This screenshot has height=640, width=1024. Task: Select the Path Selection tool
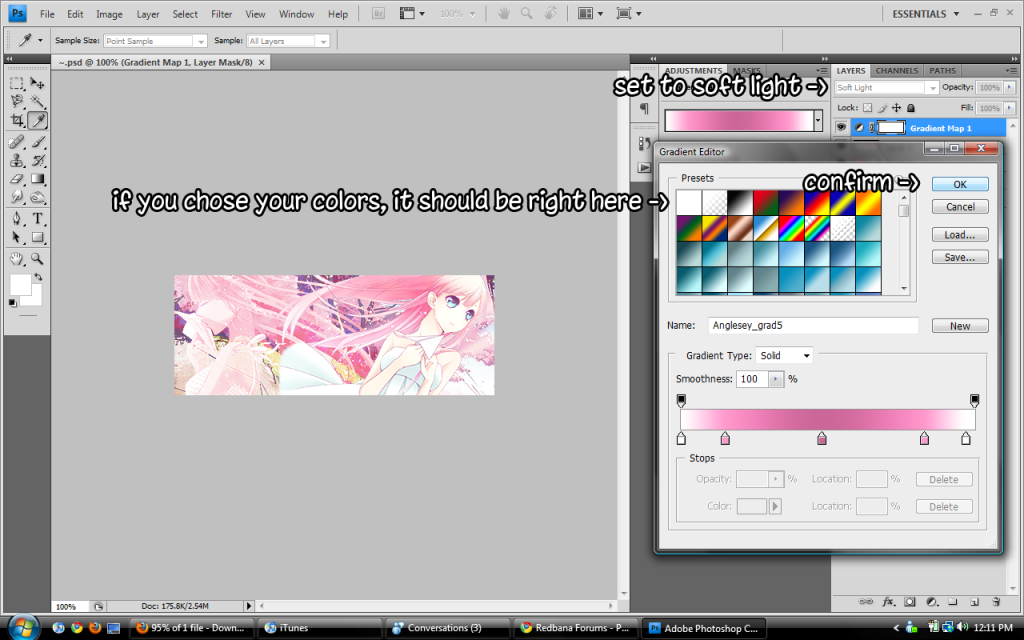tap(17, 237)
